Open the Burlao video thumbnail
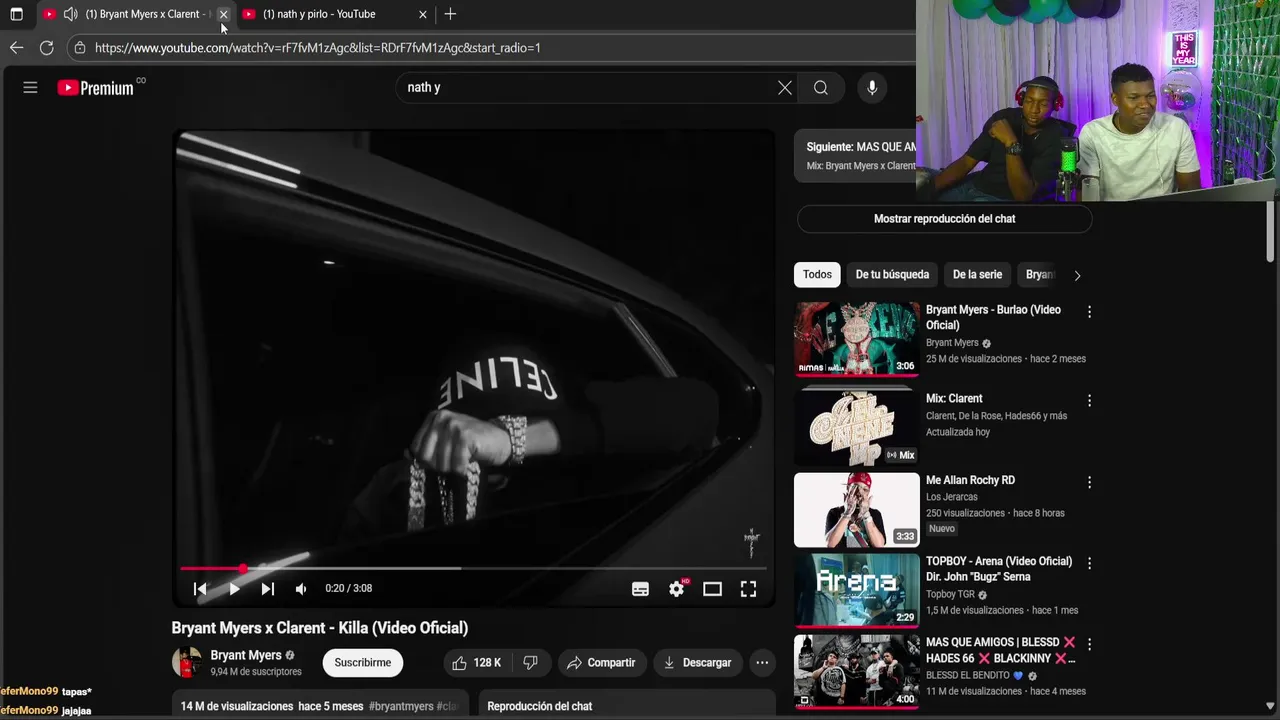 (856, 340)
